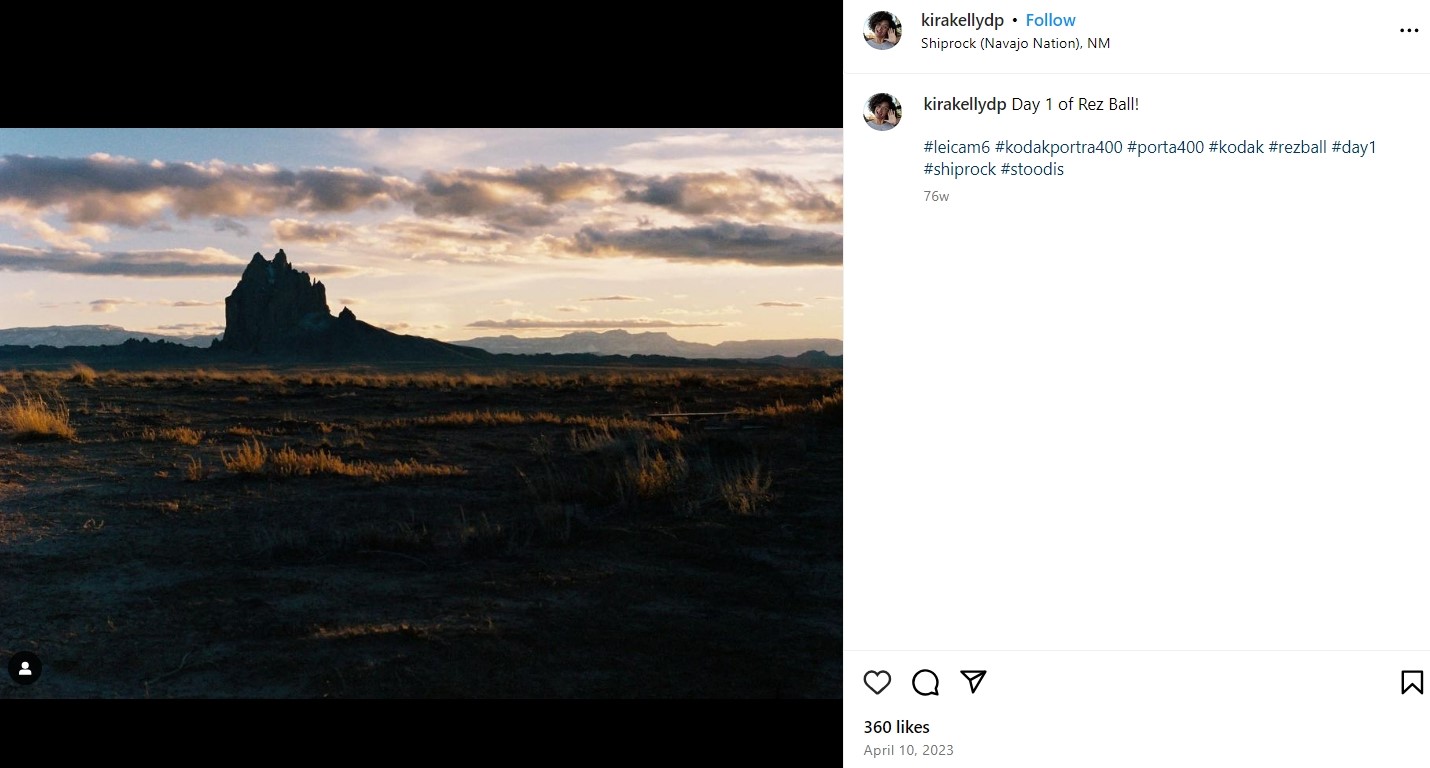Show tagged people icon on the photo
Viewport: 1430px width, 768px height.
pyautogui.click(x=24, y=668)
